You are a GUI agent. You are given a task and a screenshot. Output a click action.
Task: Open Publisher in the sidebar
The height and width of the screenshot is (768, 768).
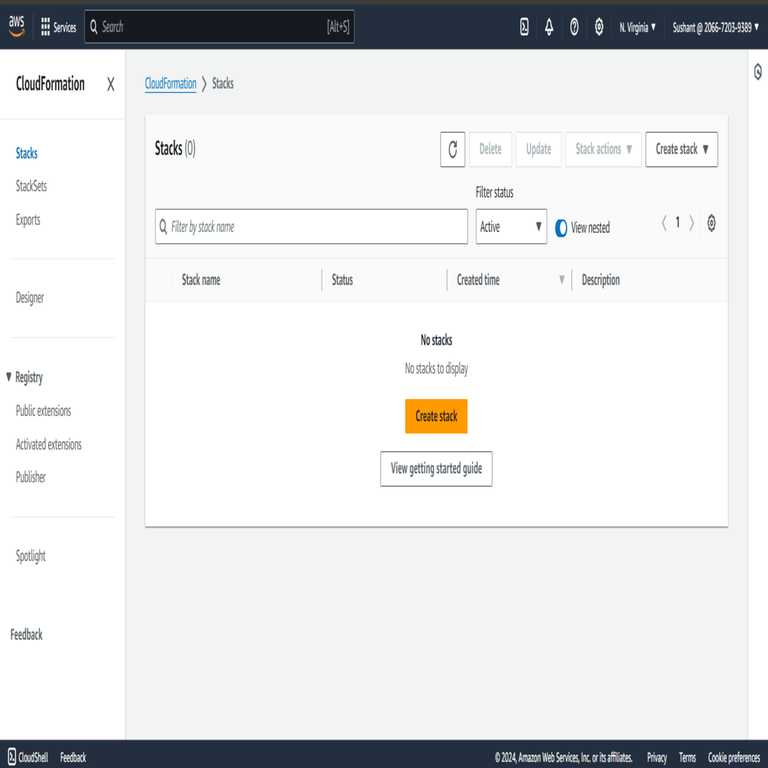coord(30,477)
